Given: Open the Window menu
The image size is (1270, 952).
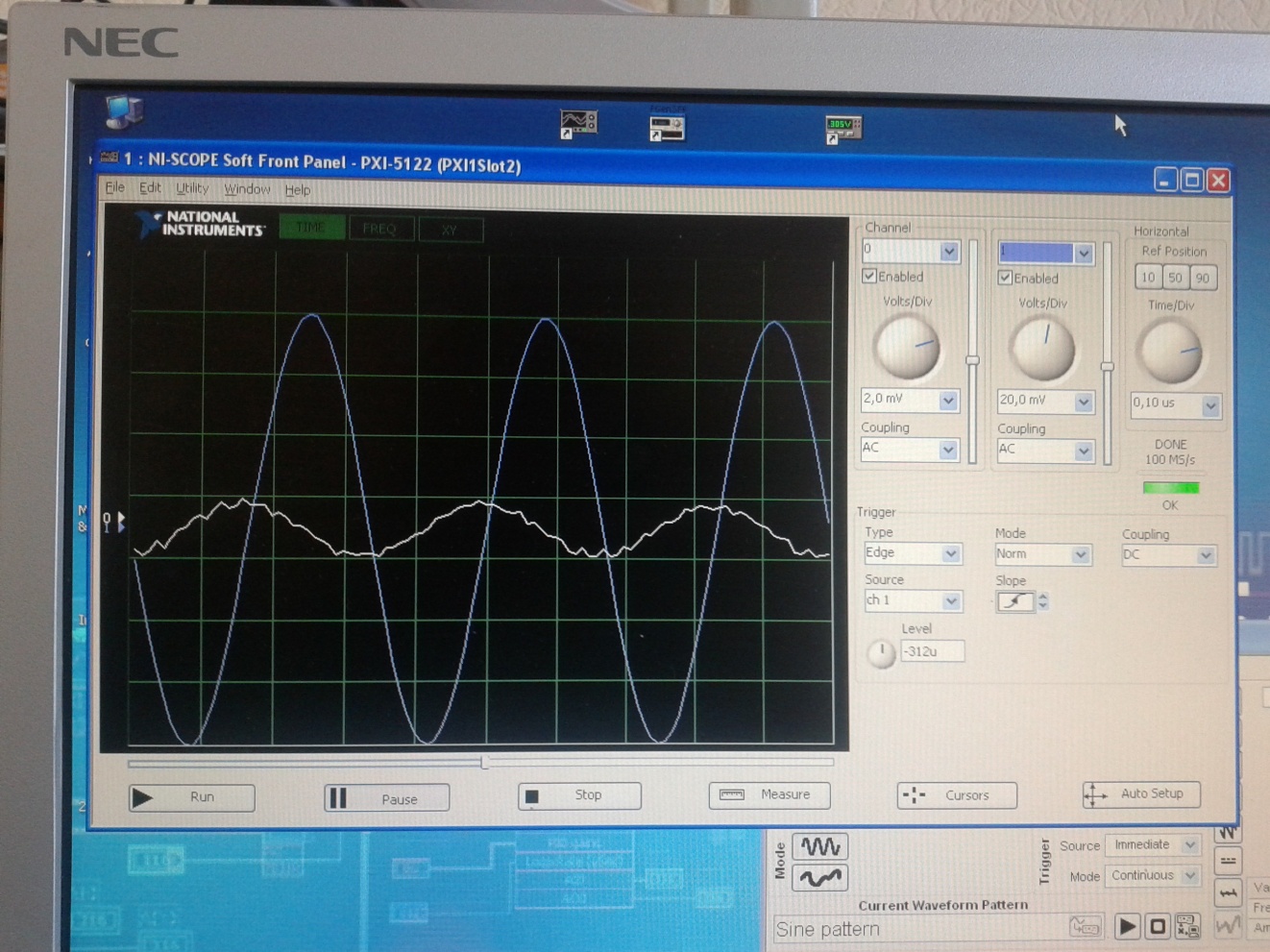Looking at the screenshot, I should click(x=247, y=189).
